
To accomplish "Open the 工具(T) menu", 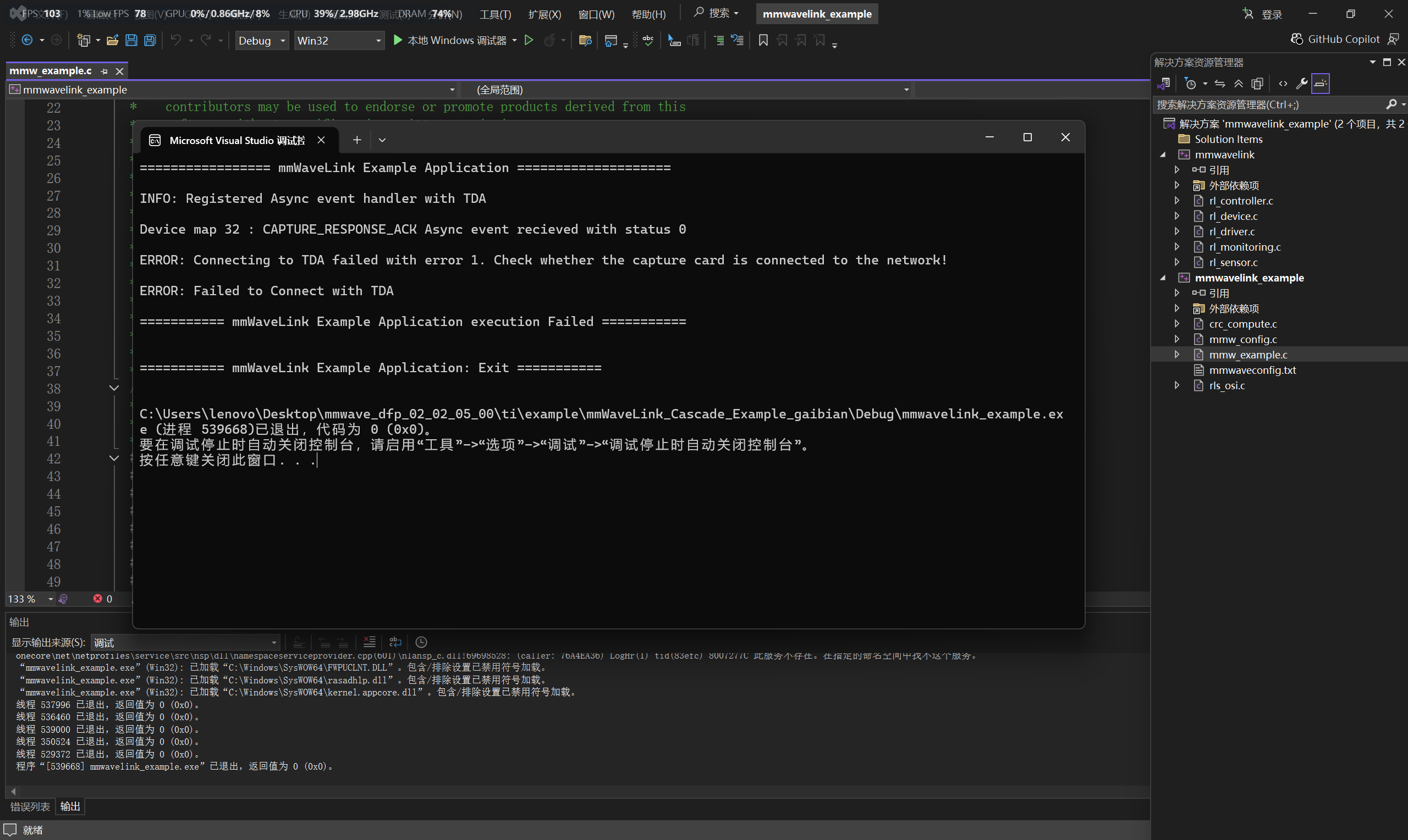I will coord(495,14).
